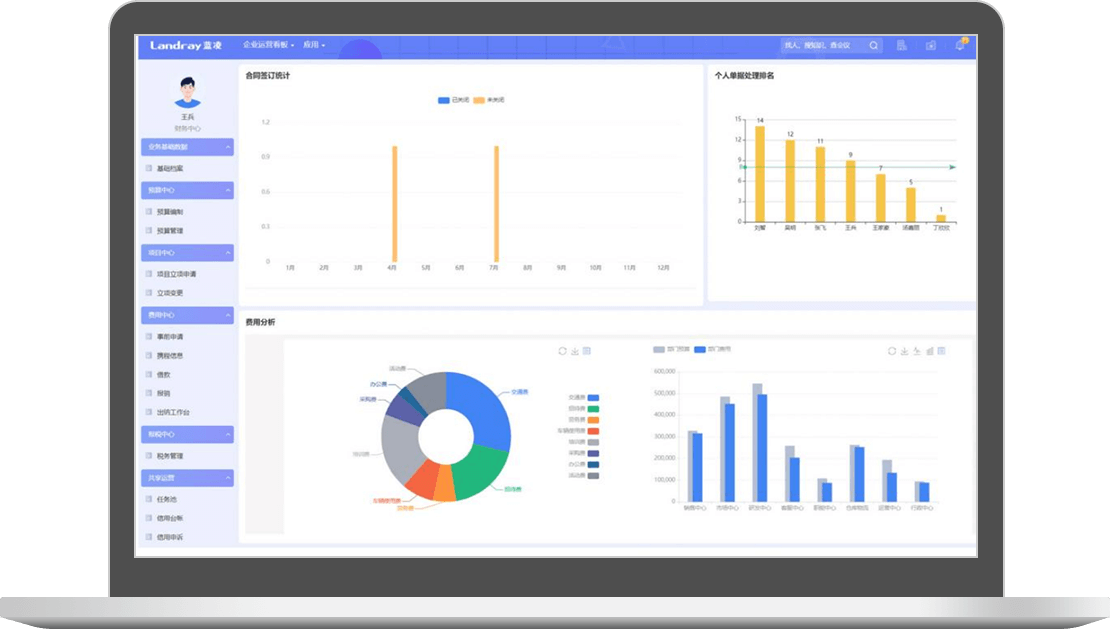Refresh the pie chart with restore icon

click(x=562, y=351)
